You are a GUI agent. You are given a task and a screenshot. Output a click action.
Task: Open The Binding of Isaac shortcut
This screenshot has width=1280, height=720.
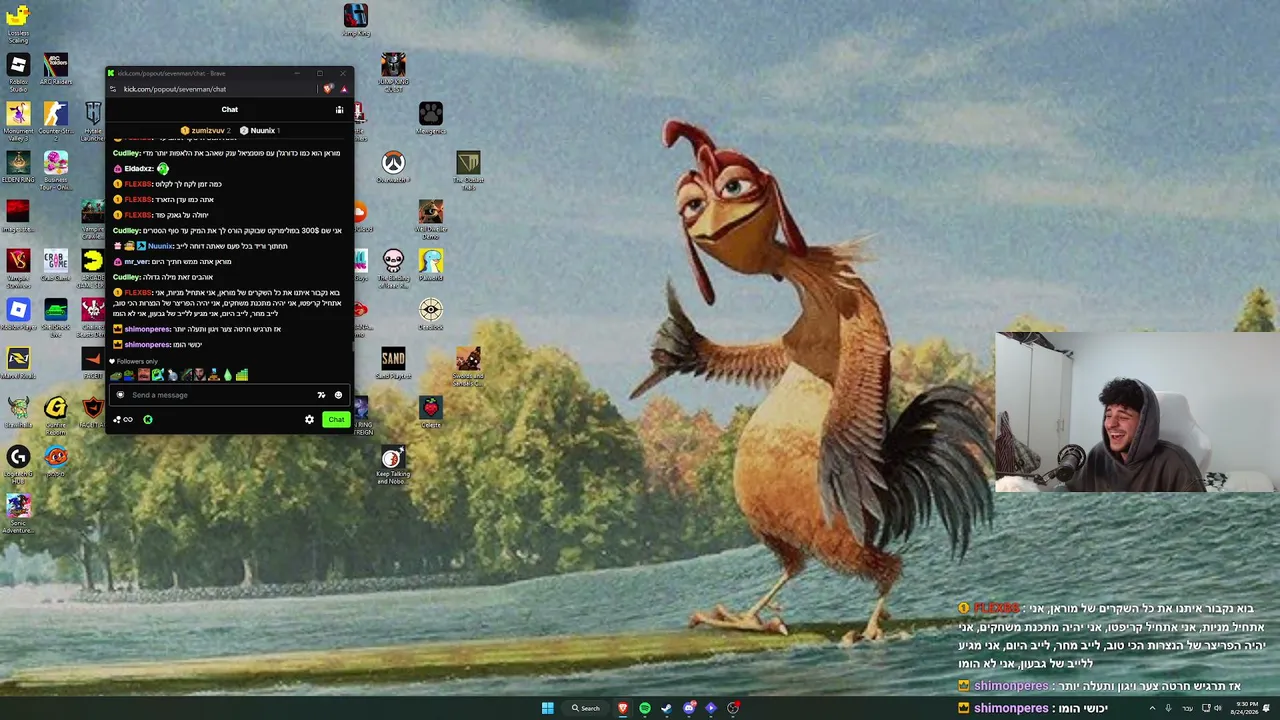[393, 268]
